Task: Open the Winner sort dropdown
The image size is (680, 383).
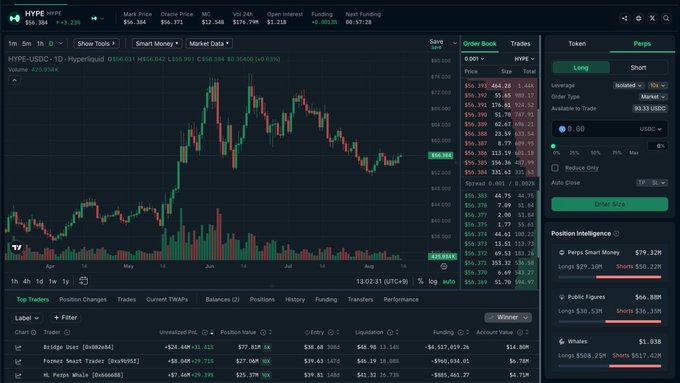Action: 508,318
